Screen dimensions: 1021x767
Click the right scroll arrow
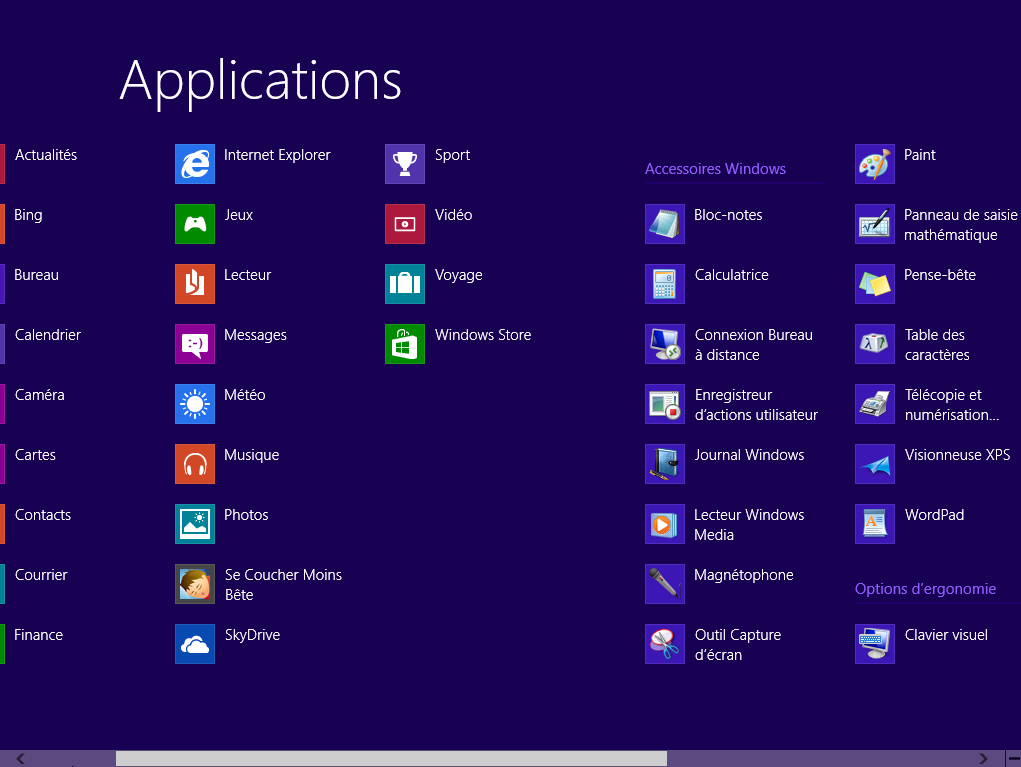[x=983, y=759]
